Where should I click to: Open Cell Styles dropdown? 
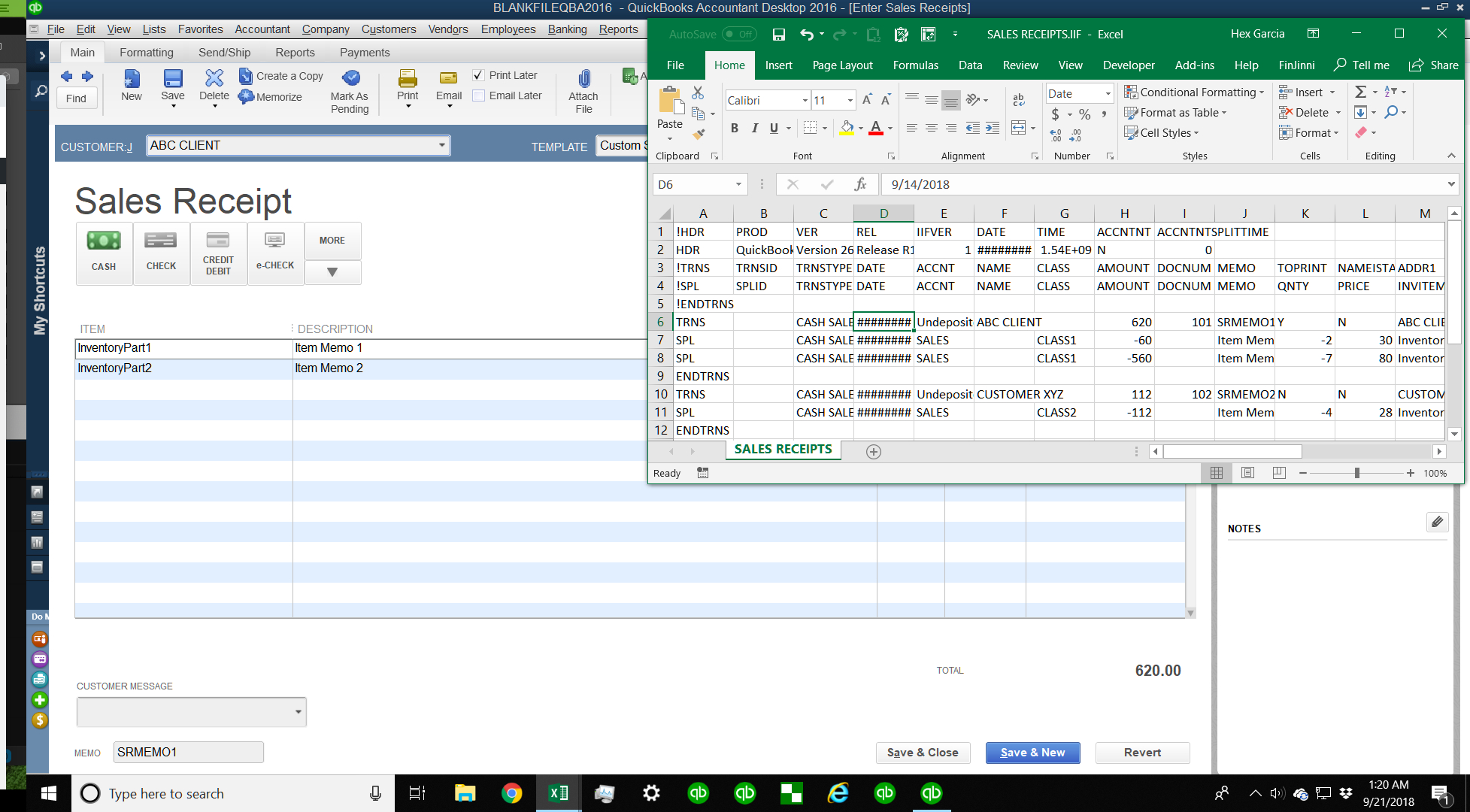(1161, 133)
